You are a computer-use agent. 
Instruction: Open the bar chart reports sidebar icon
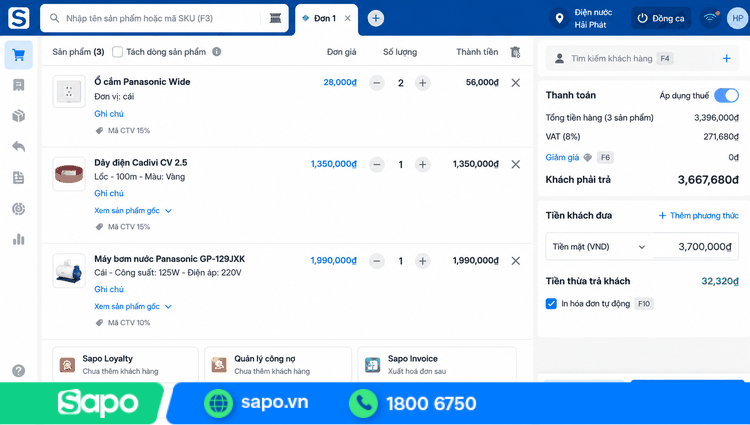pyautogui.click(x=19, y=239)
